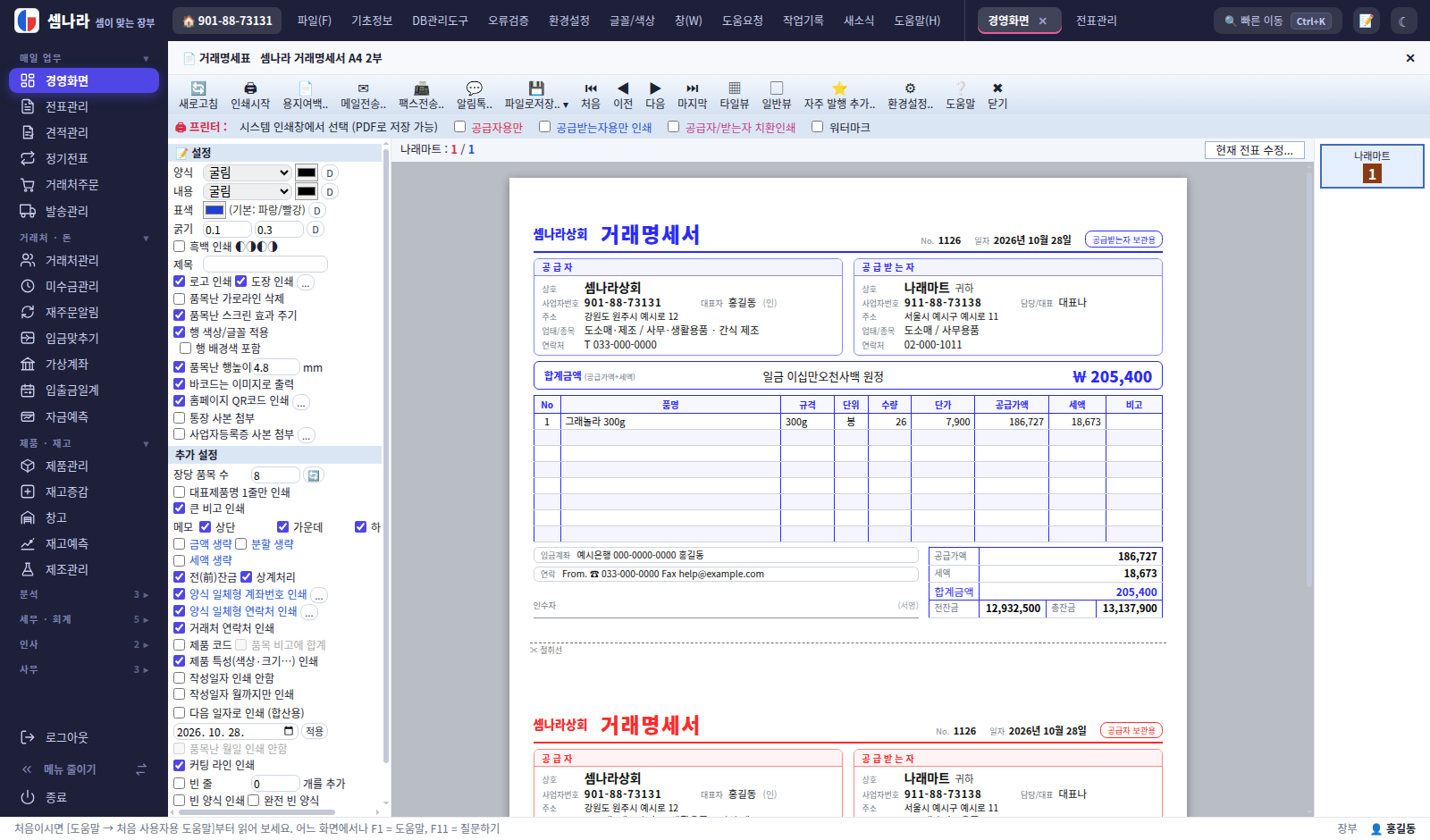Toggle the 흑백 인쇄 checkbox
Viewport: 1430px width, 840px height.
[x=180, y=247]
